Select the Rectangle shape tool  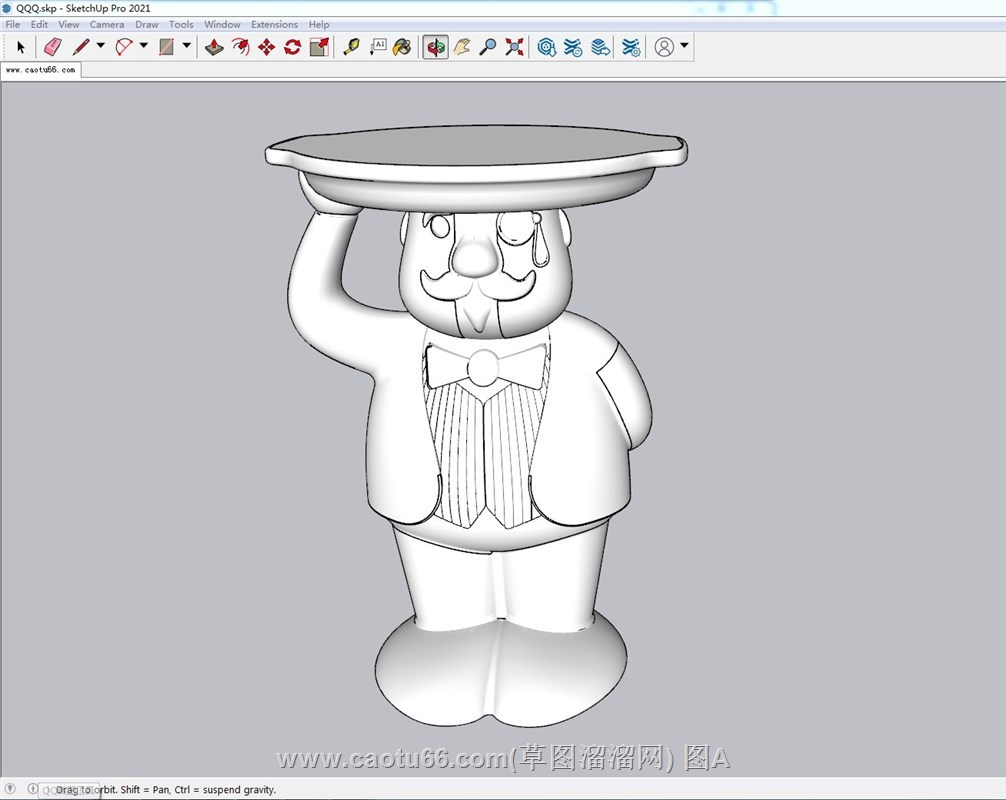[x=167, y=47]
